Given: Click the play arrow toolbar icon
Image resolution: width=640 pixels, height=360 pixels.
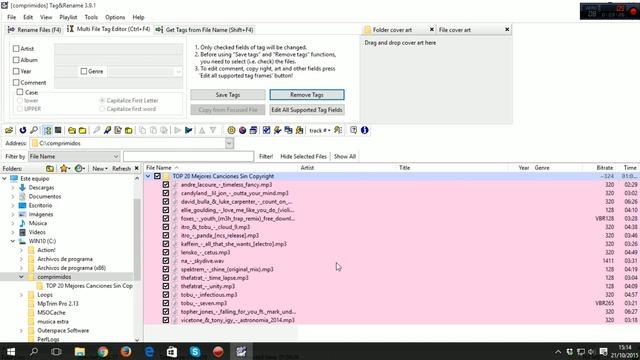Looking at the screenshot, I should pyautogui.click(x=177, y=130).
